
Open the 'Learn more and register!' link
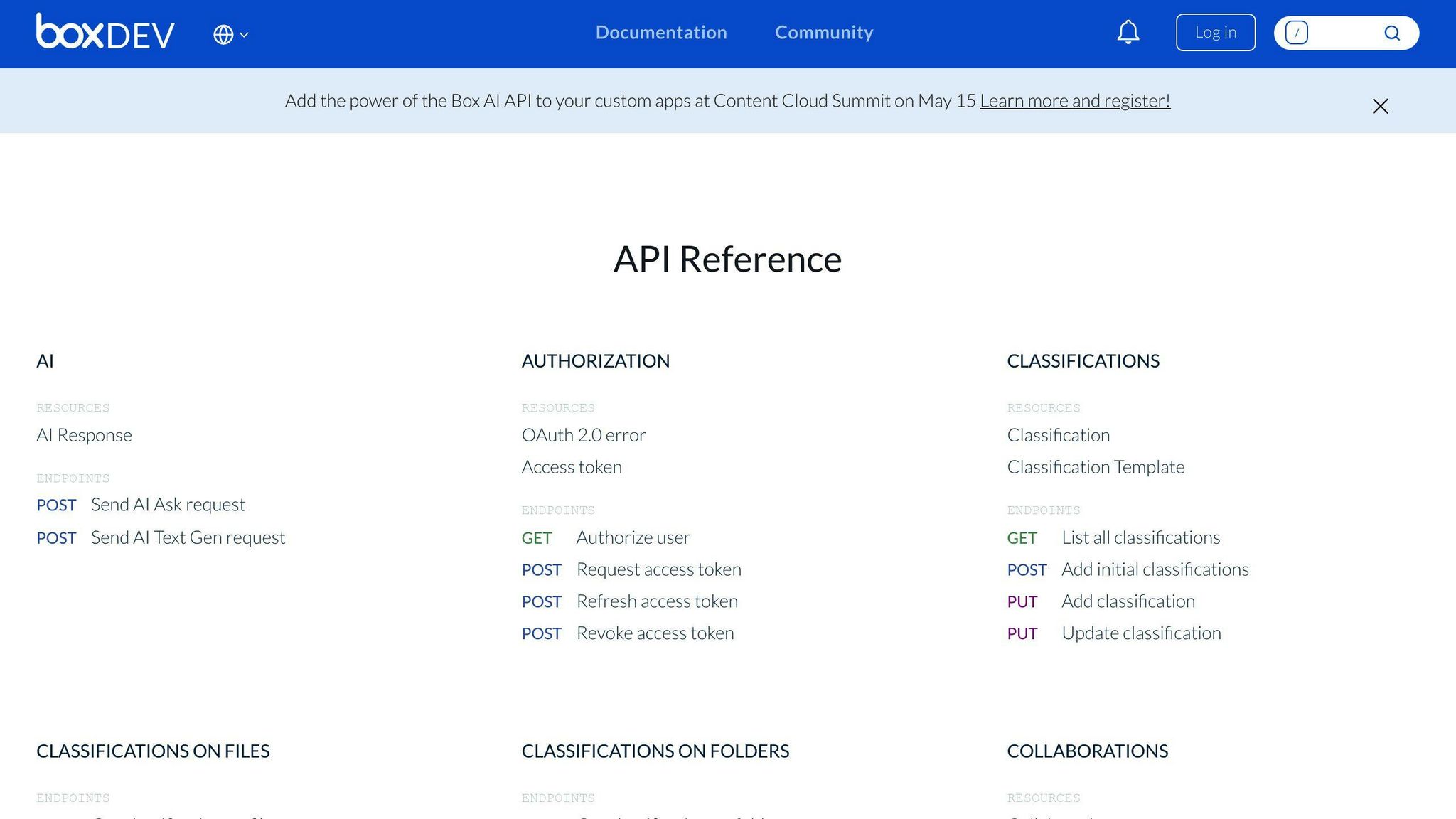click(1075, 100)
